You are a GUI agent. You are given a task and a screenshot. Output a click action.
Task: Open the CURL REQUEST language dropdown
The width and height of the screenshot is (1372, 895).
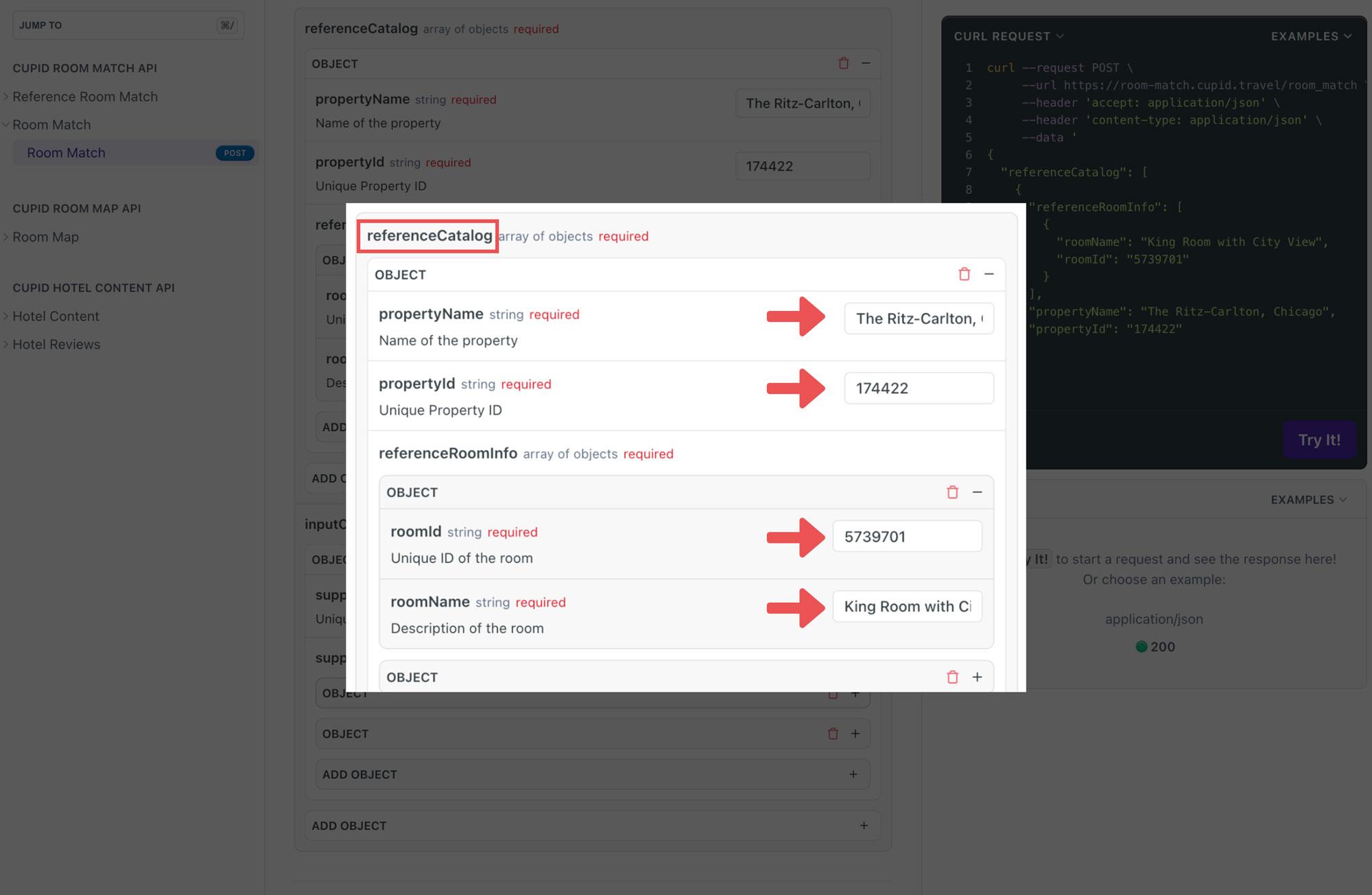click(1008, 36)
